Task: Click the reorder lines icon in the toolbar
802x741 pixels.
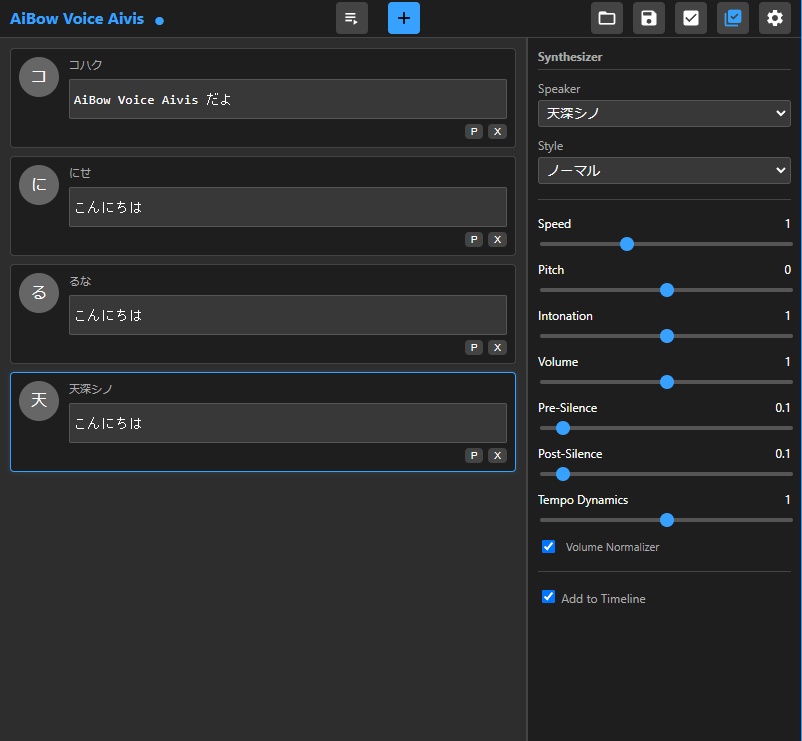Action: [351, 18]
